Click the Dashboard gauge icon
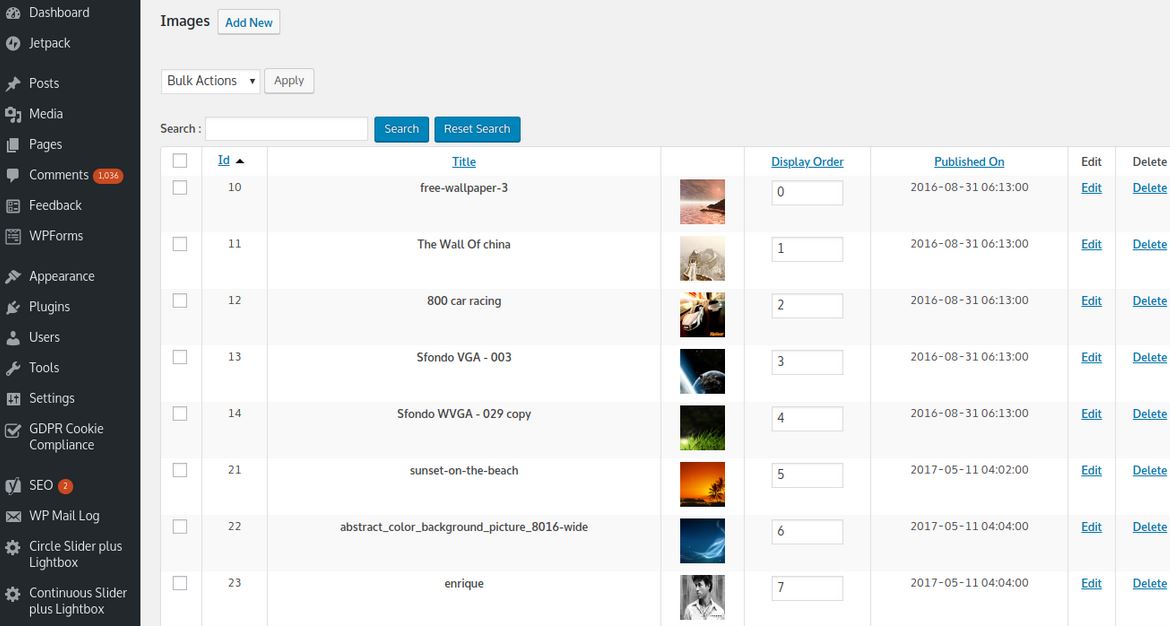The width and height of the screenshot is (1170, 626). click(13, 13)
